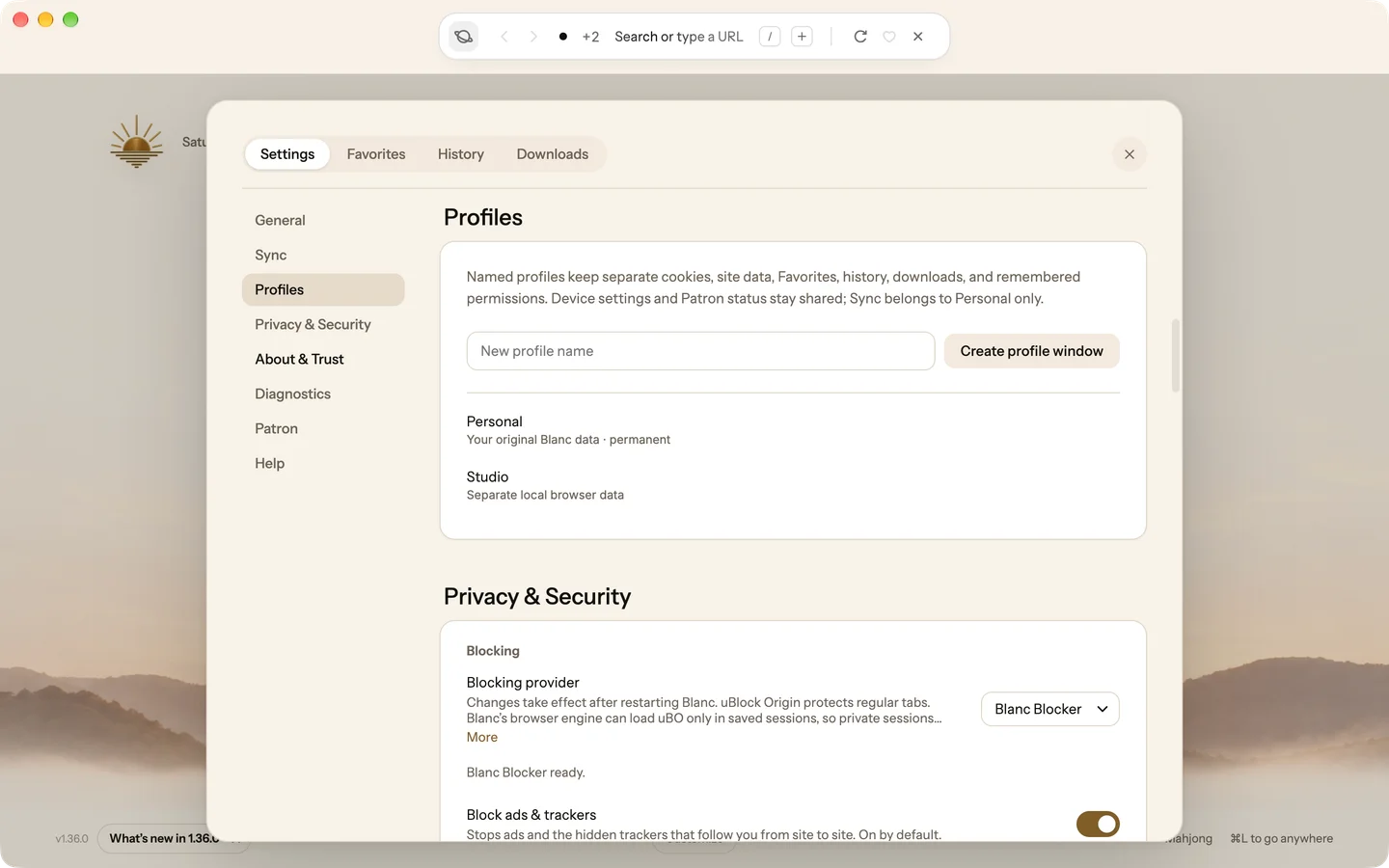Click the red macOS close window button

20,19
